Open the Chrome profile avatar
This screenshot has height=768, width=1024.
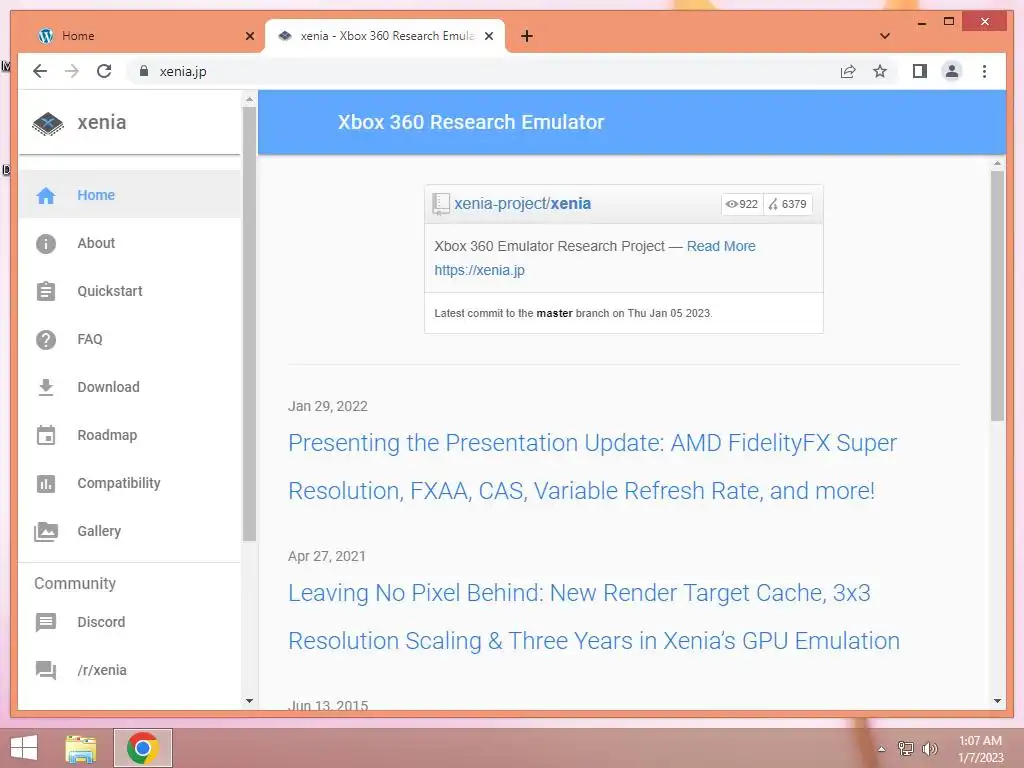[952, 71]
